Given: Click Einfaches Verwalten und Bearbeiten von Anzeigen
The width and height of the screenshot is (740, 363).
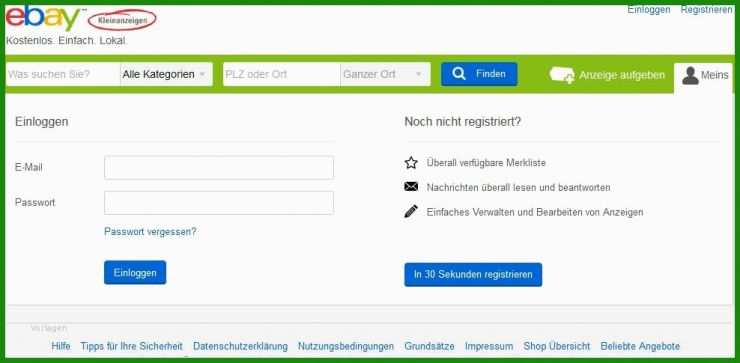Looking at the screenshot, I should tap(535, 212).
